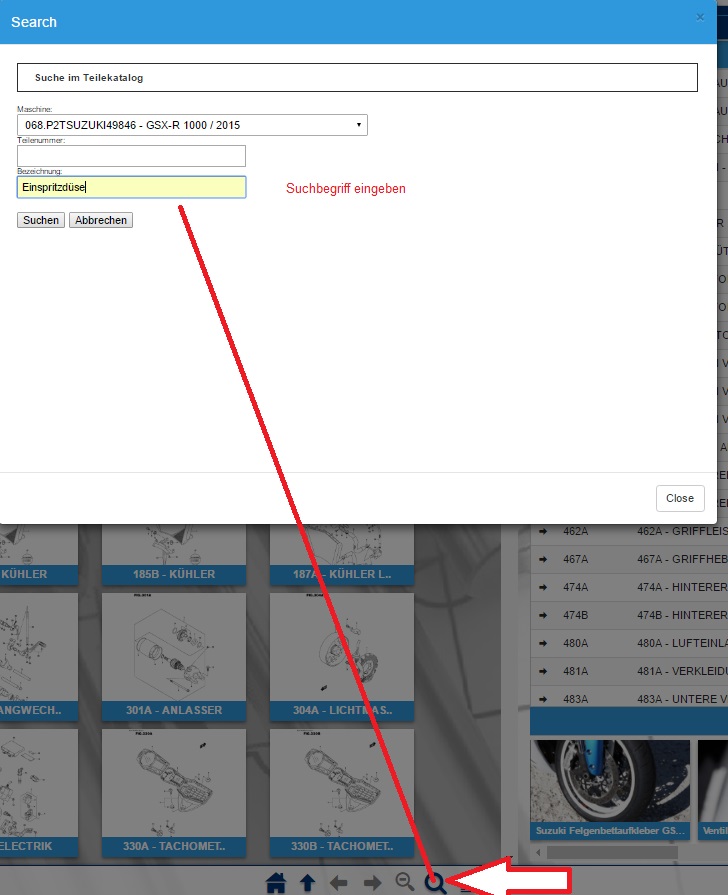Select the 467A - GRIFFHEB list entry
728x895 pixels.
click(682, 559)
